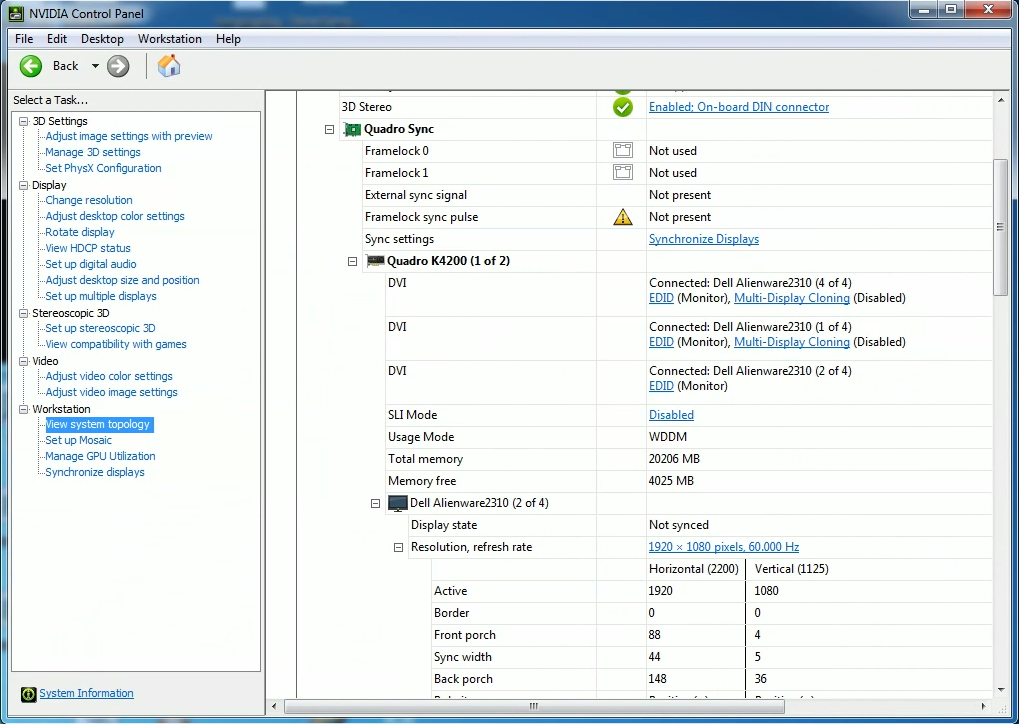Collapse the 3D Settings tree node

click(23, 122)
